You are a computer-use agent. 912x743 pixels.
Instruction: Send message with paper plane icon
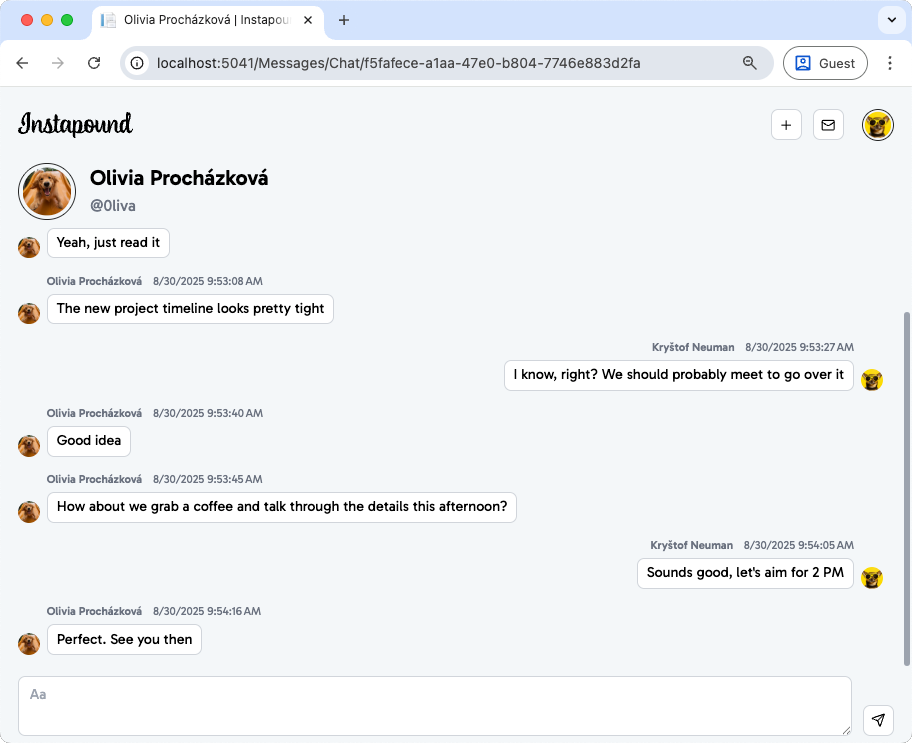point(877,720)
